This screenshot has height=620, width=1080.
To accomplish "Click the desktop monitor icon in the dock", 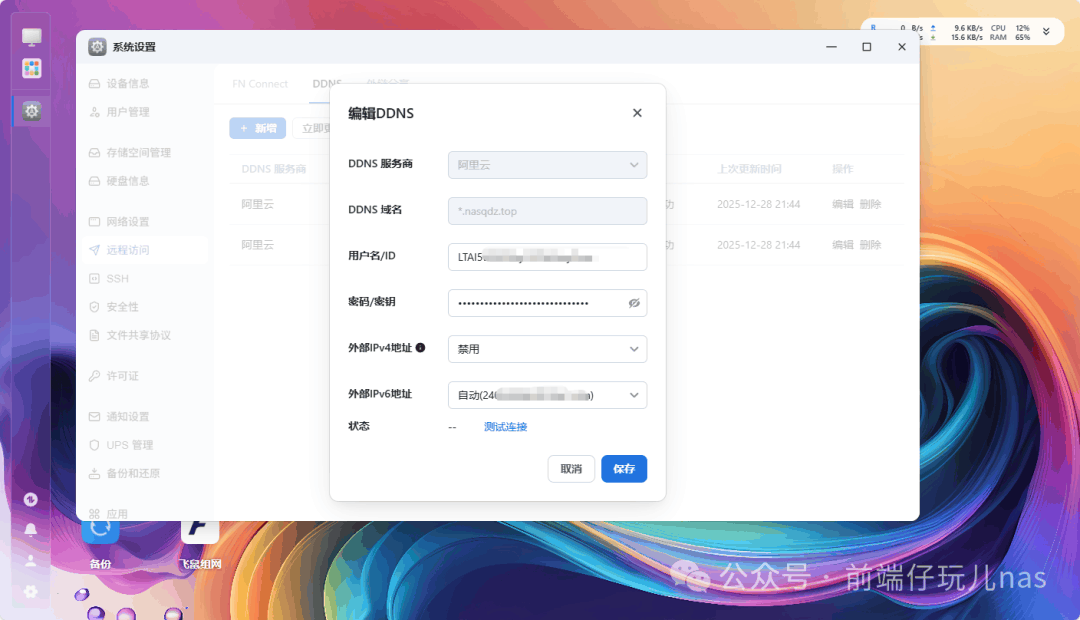I will pyautogui.click(x=32, y=37).
